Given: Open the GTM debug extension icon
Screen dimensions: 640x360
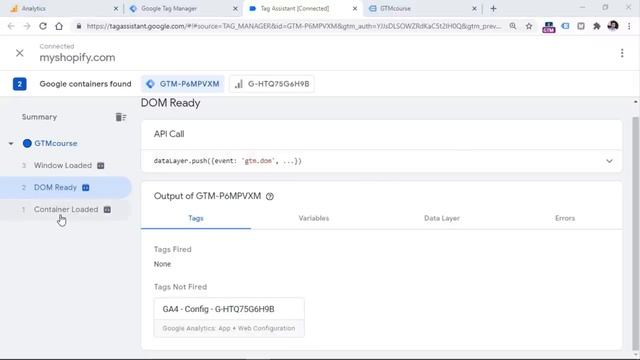Looking at the screenshot, I should coord(549,27).
